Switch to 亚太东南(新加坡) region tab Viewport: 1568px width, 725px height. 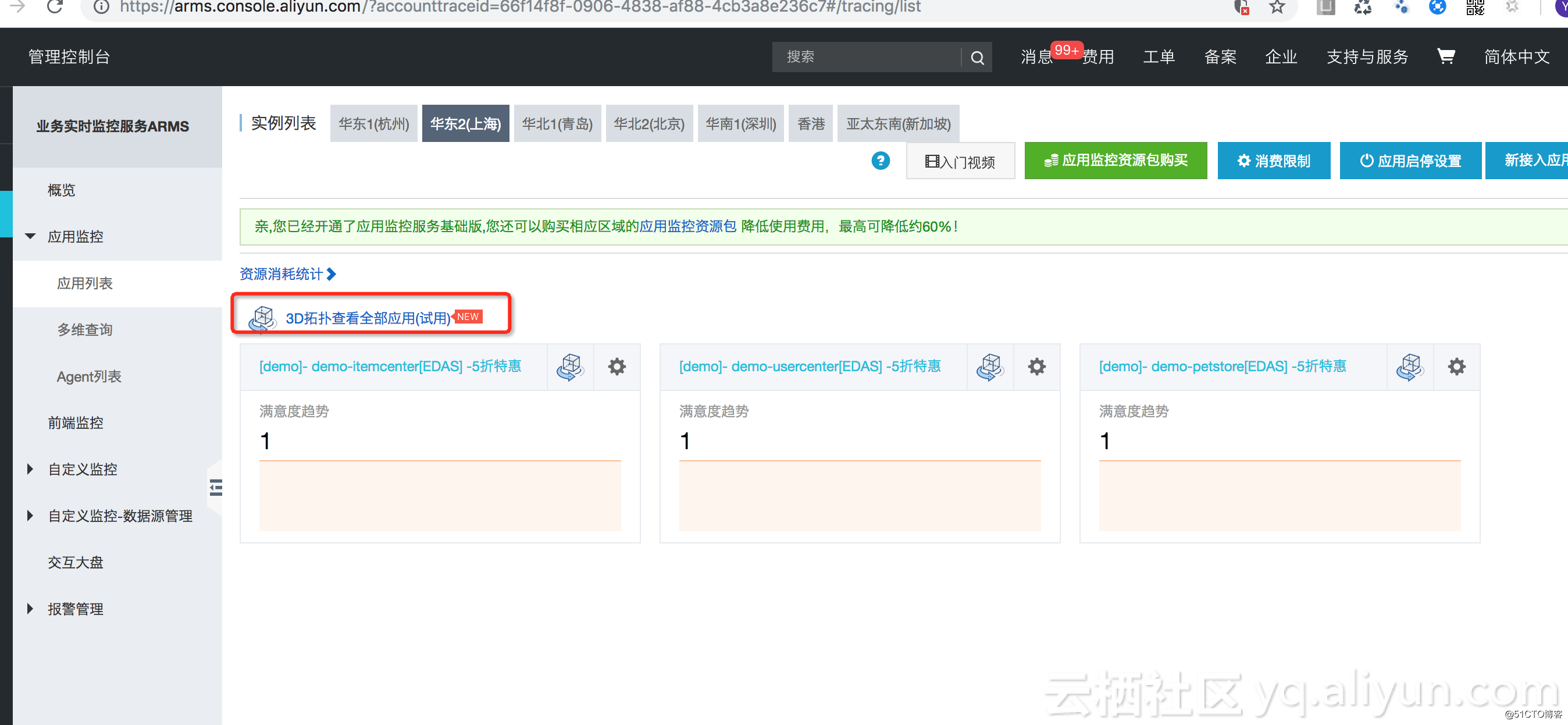click(x=899, y=123)
